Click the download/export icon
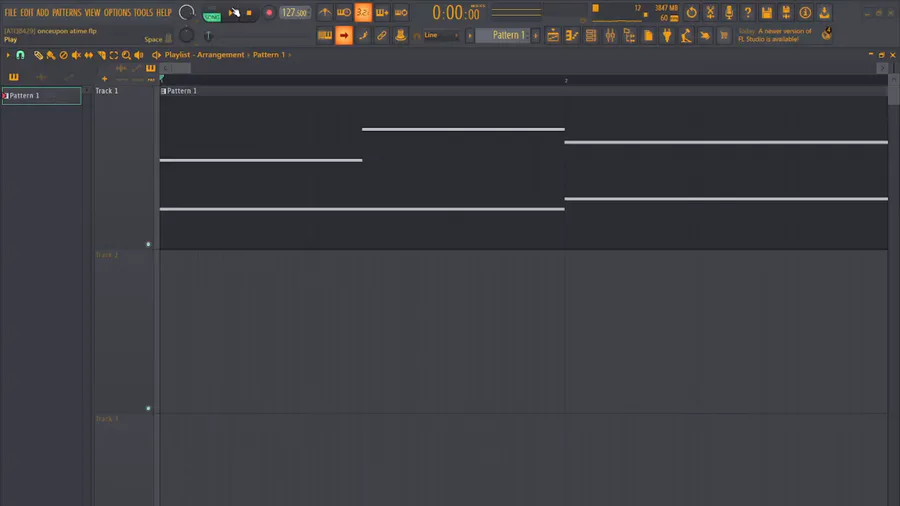The width and height of the screenshot is (900, 506). tap(824, 13)
